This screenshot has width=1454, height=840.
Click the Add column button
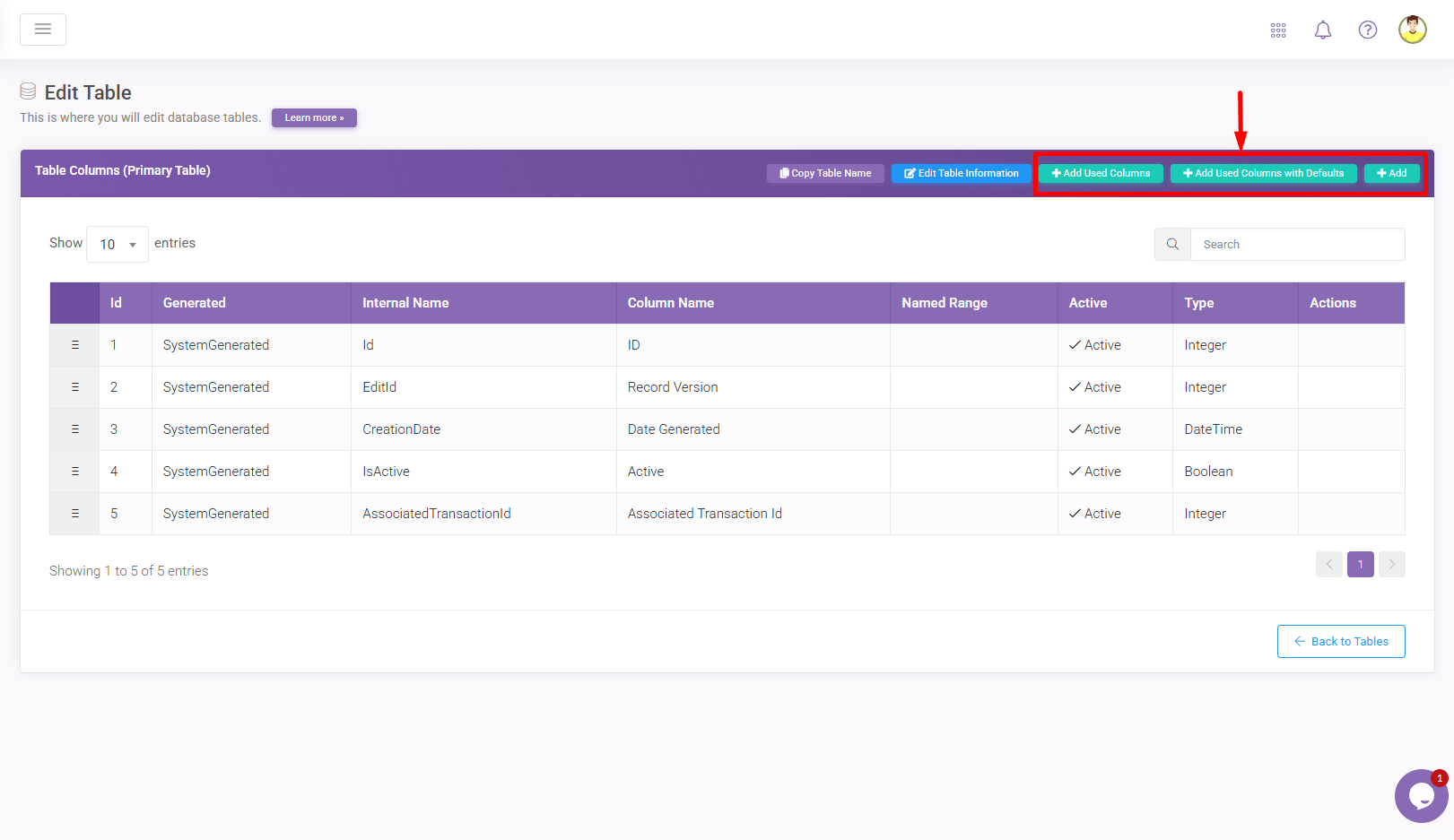pos(1391,173)
